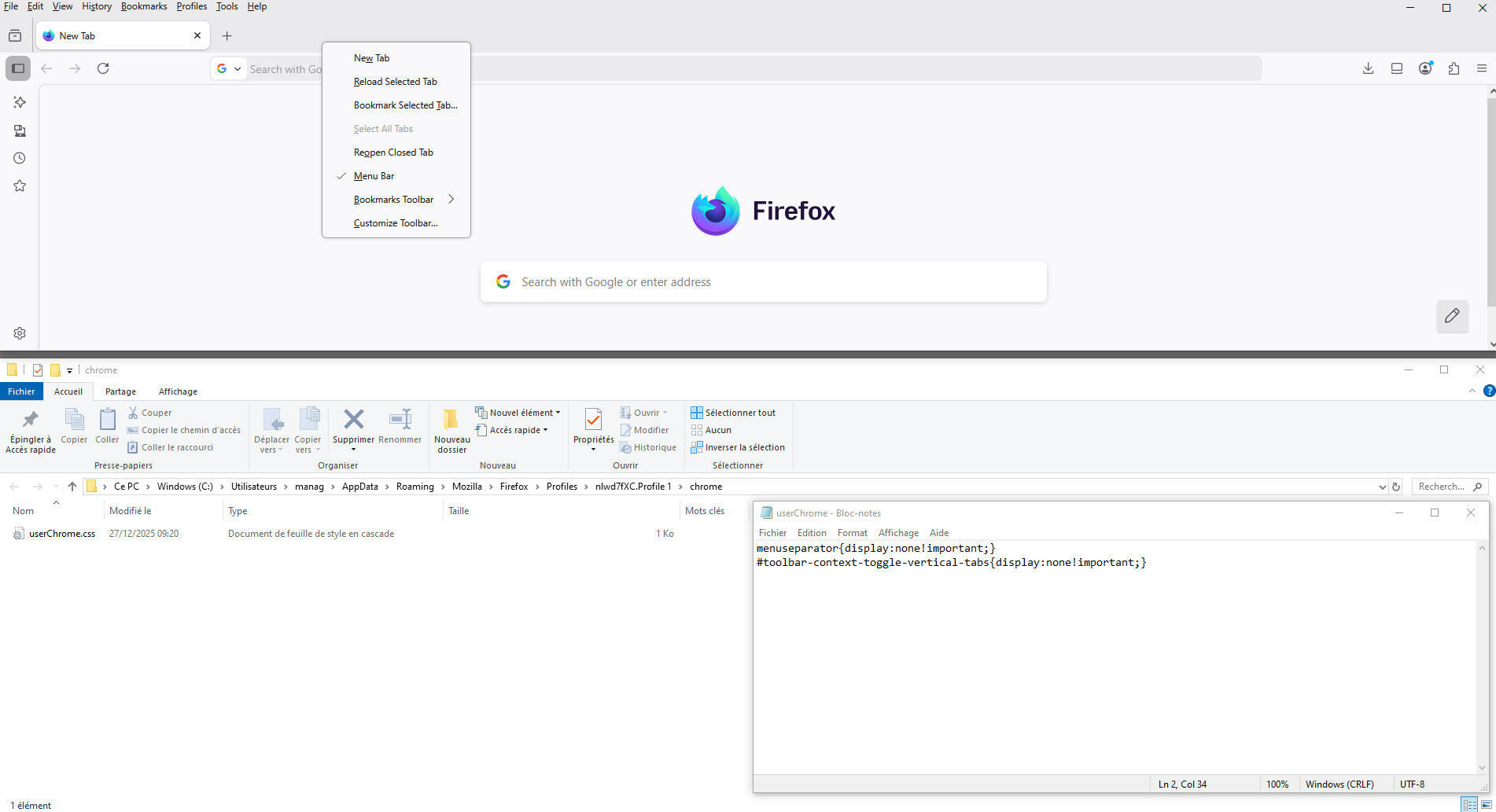The image size is (1496, 812).
Task: Open Explorer help question mark icon
Action: 1489,391
